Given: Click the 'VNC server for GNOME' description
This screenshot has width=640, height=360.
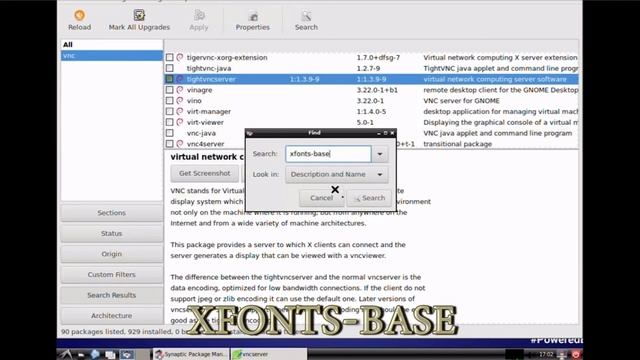Looking at the screenshot, I should tap(462, 100).
